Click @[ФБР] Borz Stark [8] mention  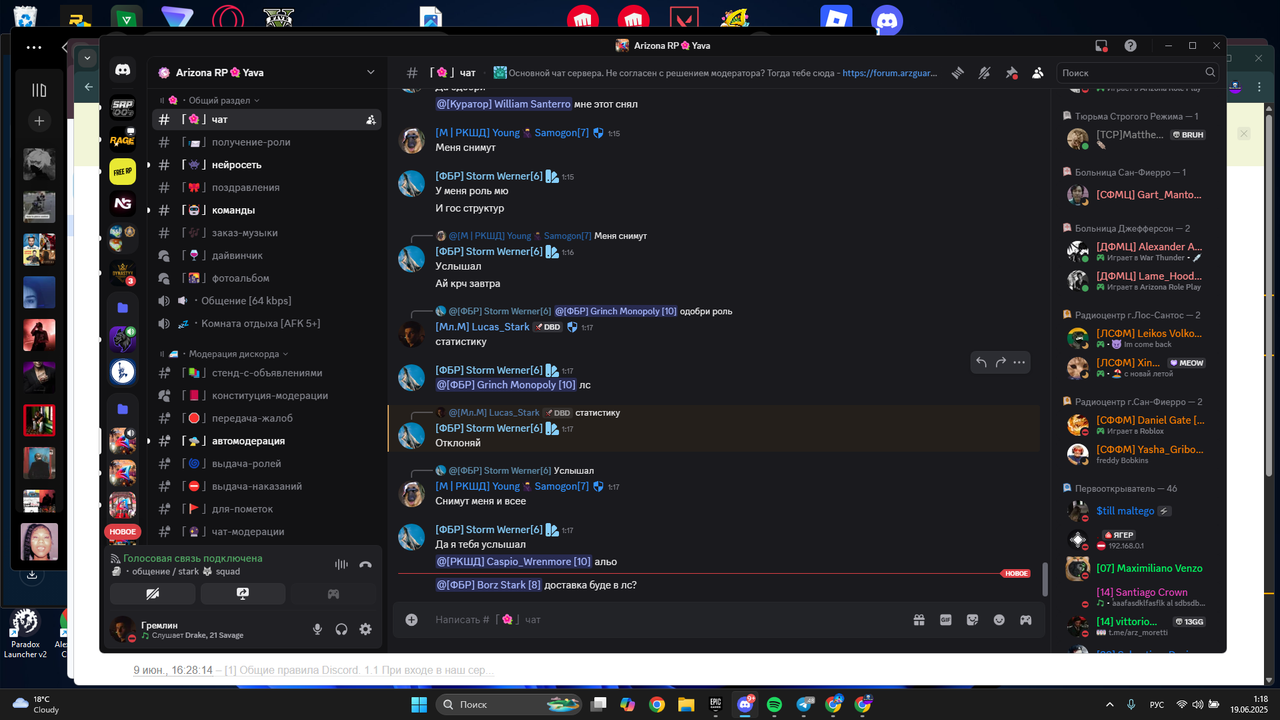[489, 585]
